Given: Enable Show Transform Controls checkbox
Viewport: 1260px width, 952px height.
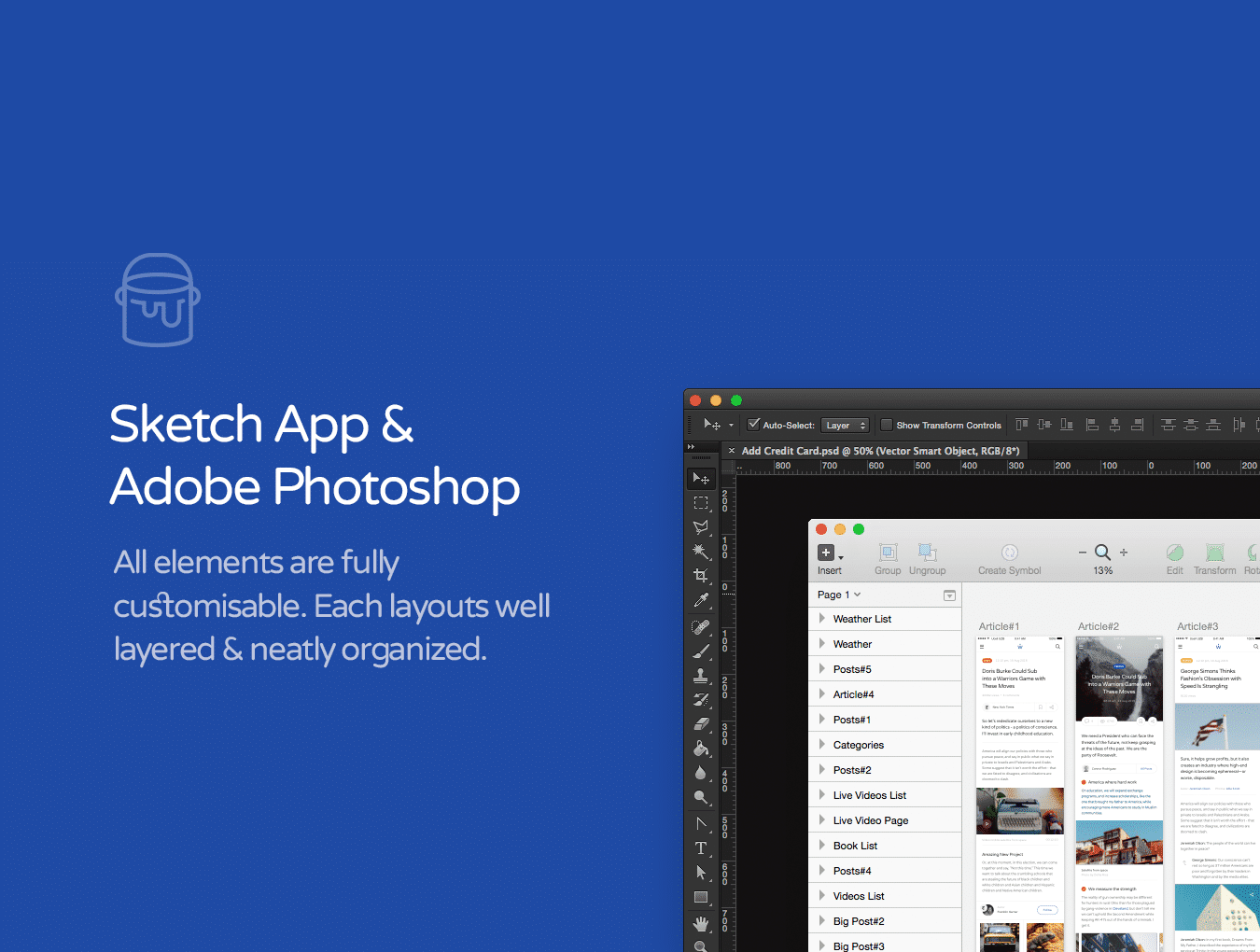Looking at the screenshot, I should pos(887,425).
